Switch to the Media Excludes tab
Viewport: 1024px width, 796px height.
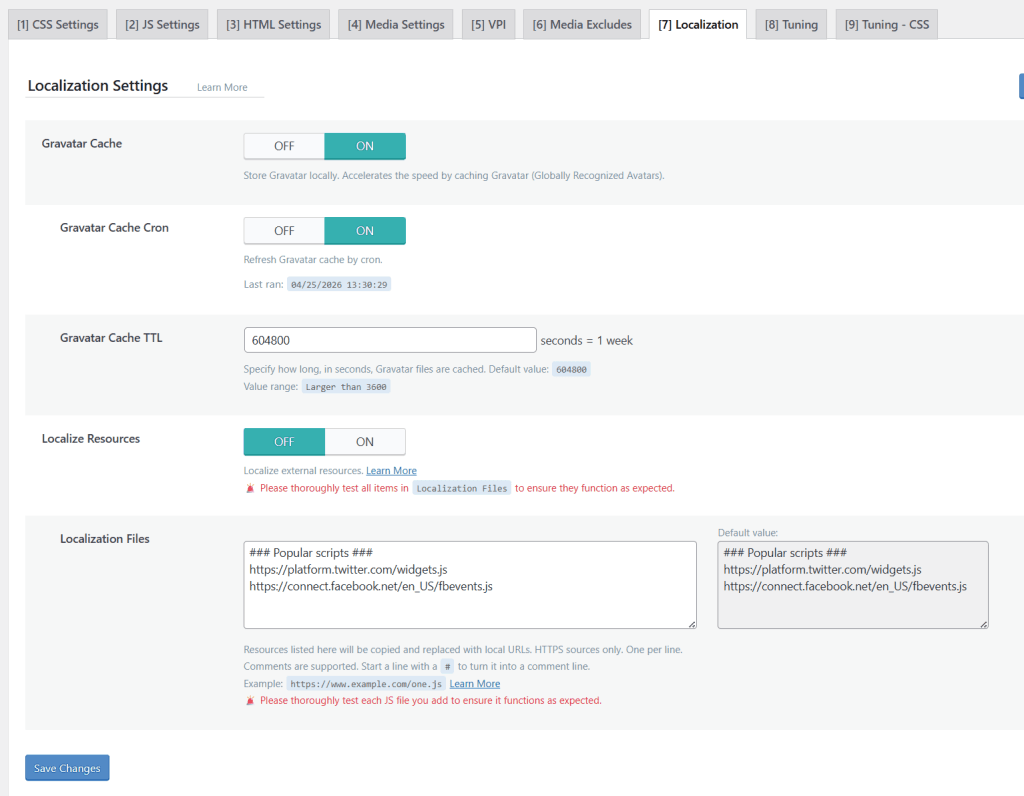[581, 24]
